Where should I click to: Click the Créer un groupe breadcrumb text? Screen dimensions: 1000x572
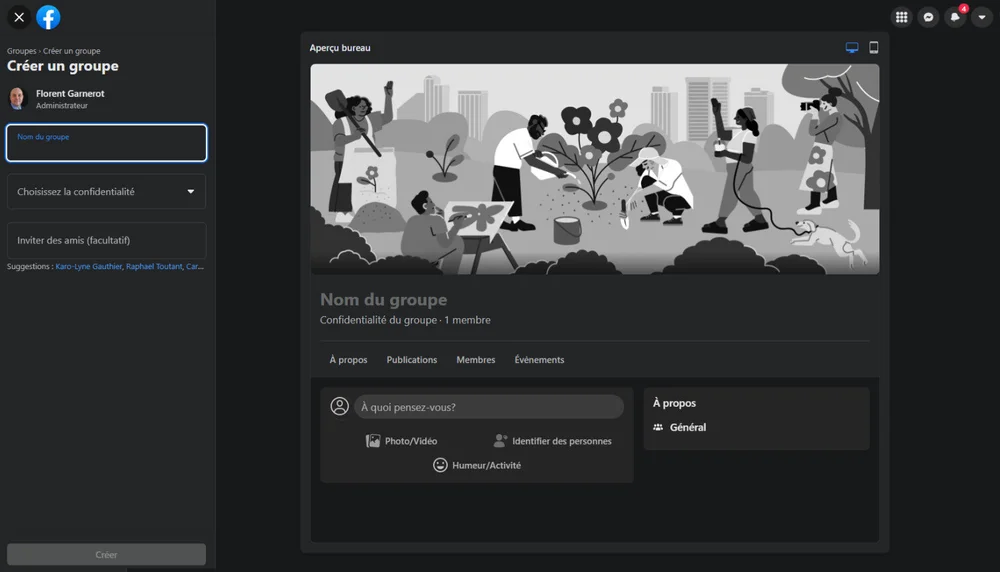click(x=71, y=51)
